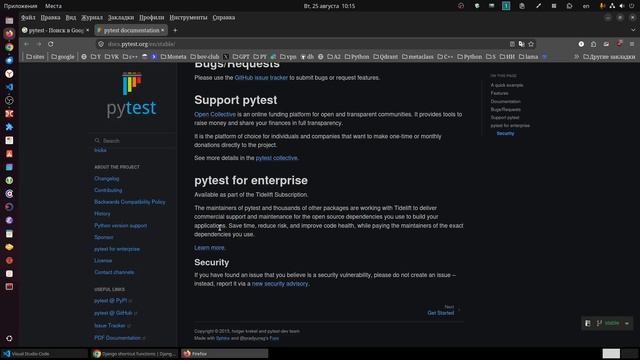Show more bookmarks with the chevron
Image resolution: width=640 pixels, height=360 pixels.
coord(576,57)
